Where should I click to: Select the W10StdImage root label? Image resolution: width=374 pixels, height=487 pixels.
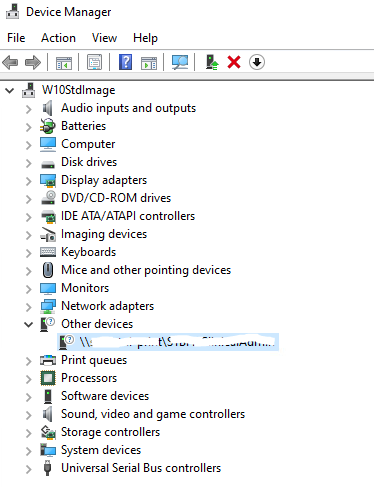[79, 90]
